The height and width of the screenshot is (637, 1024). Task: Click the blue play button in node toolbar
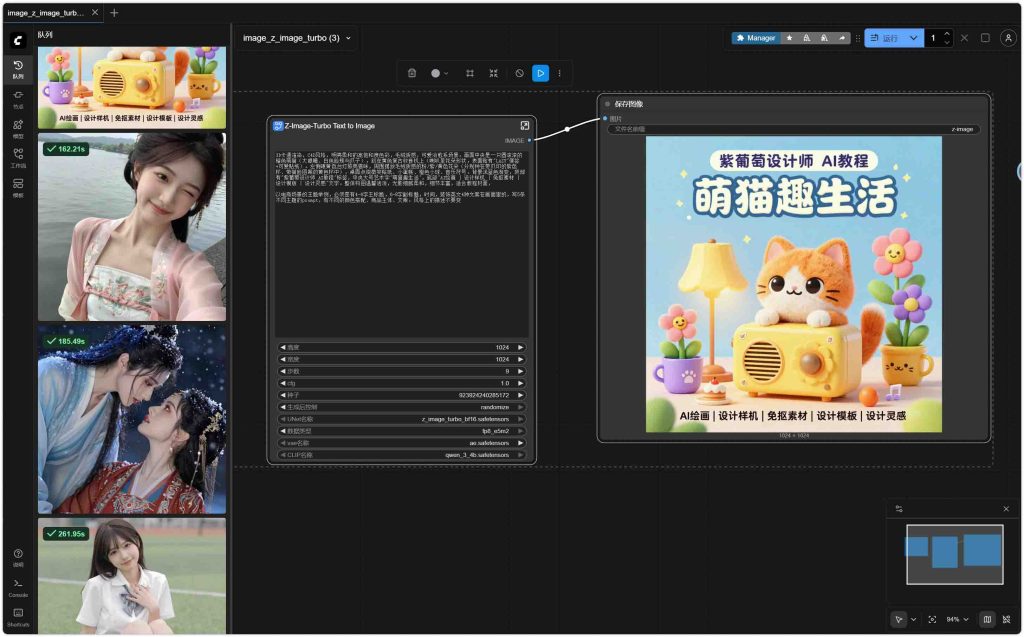click(540, 73)
